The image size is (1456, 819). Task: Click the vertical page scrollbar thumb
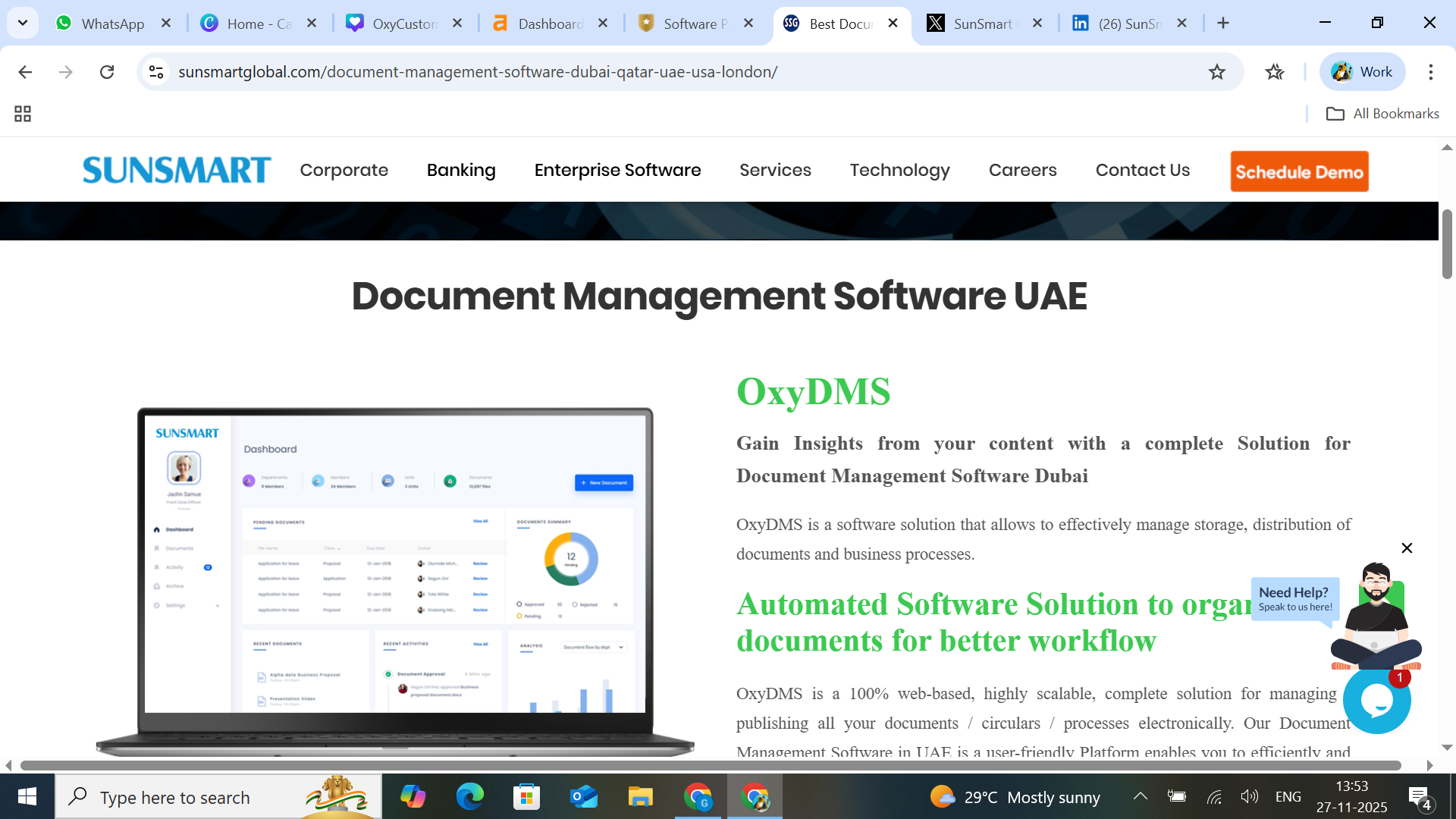point(1447,244)
